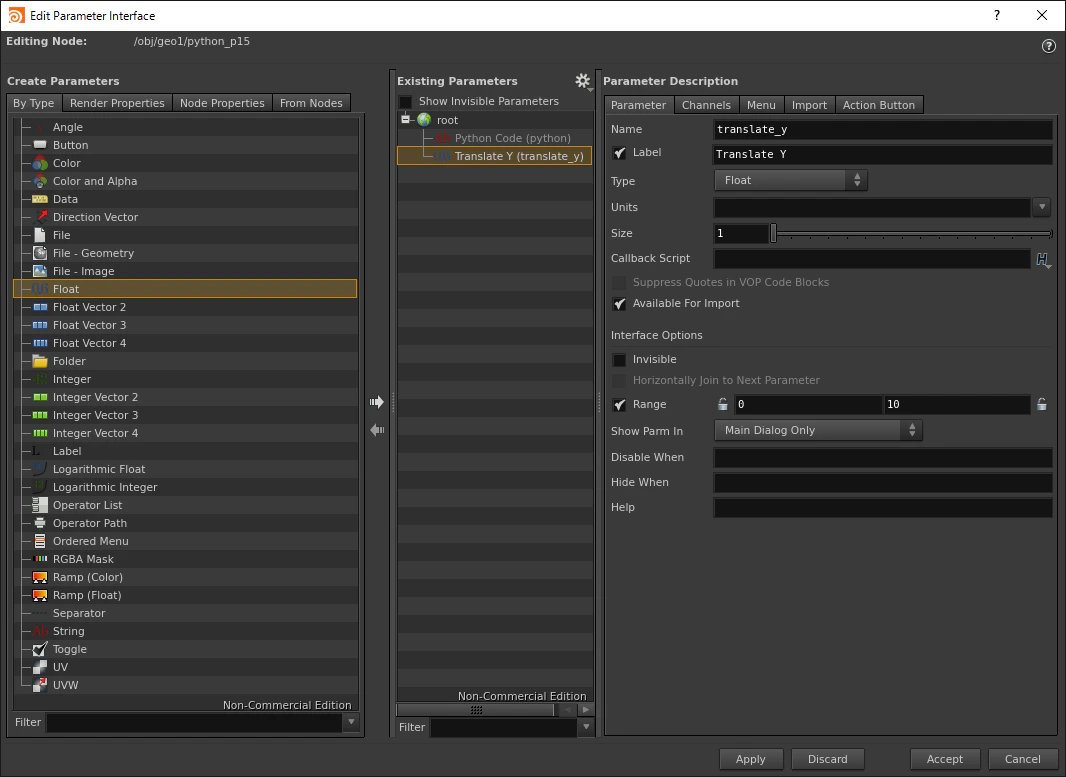Click the Size slider handle
Image resolution: width=1066 pixels, height=777 pixels.
[x=773, y=233]
